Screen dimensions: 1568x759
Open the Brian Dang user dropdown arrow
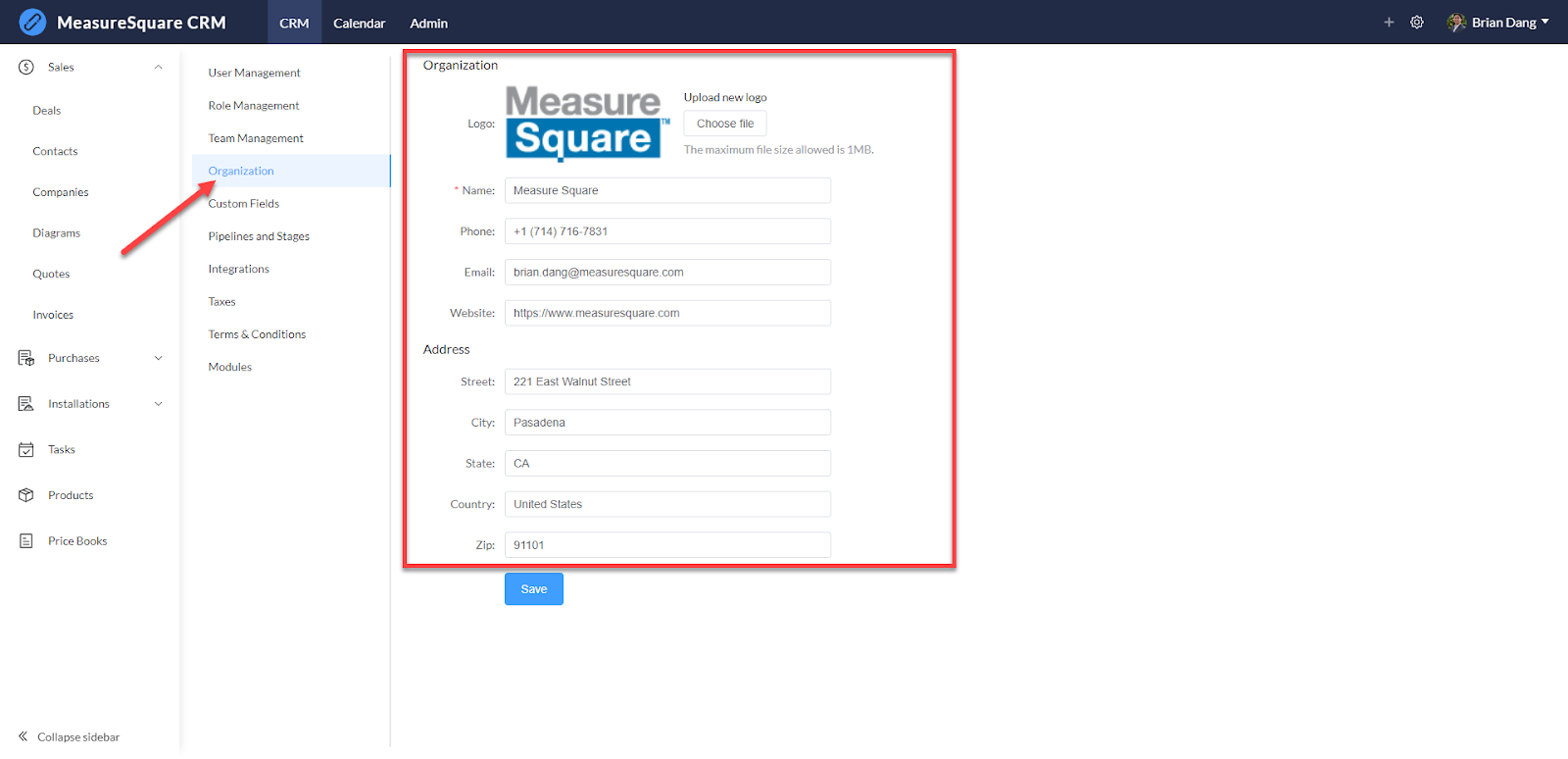tap(1545, 22)
